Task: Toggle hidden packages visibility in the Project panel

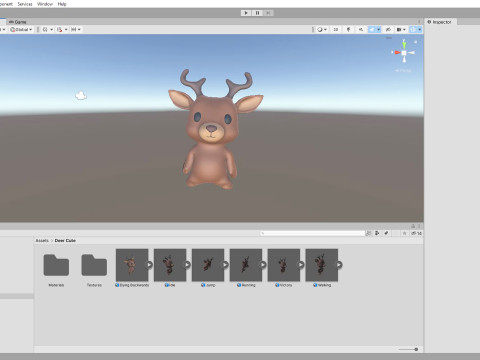Action: pyautogui.click(x=416, y=233)
